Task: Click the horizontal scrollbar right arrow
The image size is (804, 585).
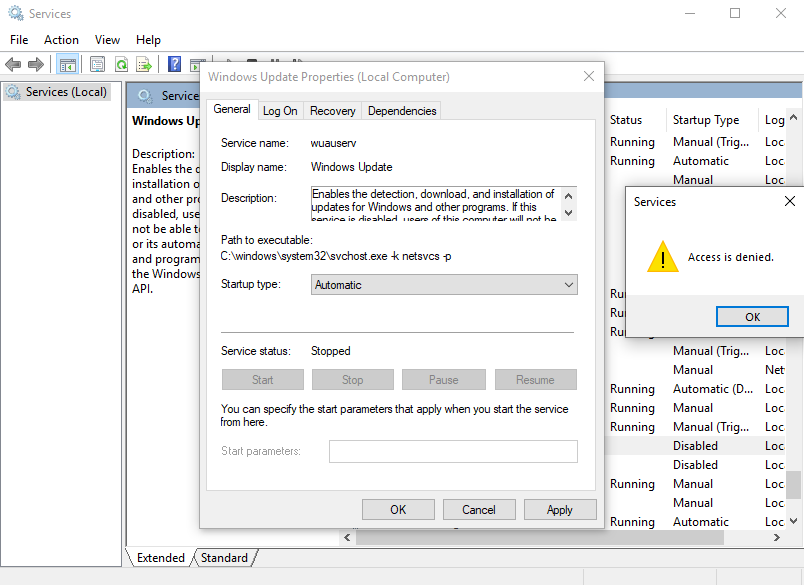Action: point(777,537)
